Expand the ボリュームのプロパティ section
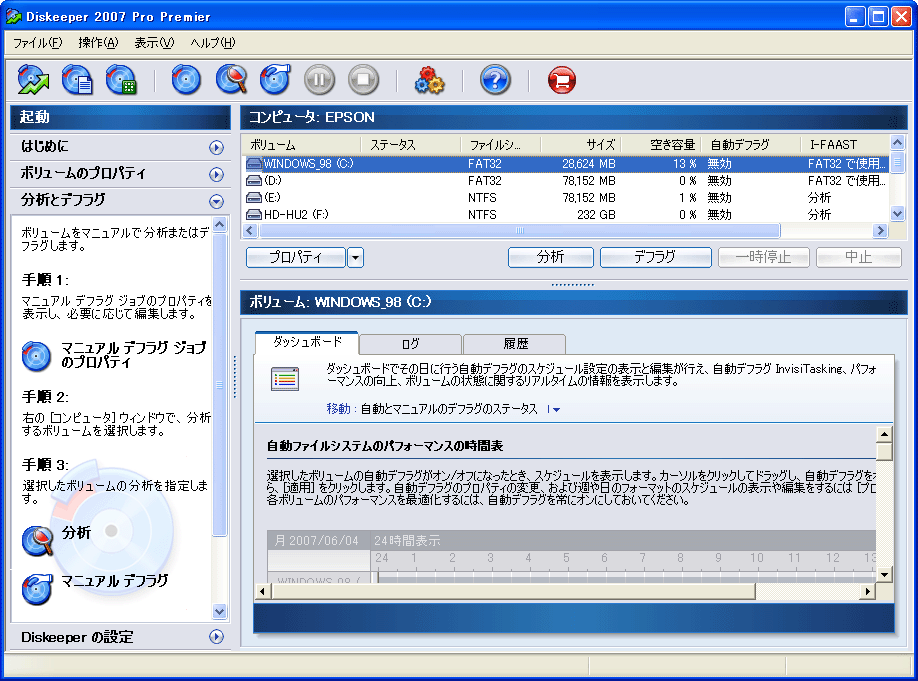The image size is (918, 681). (x=217, y=174)
